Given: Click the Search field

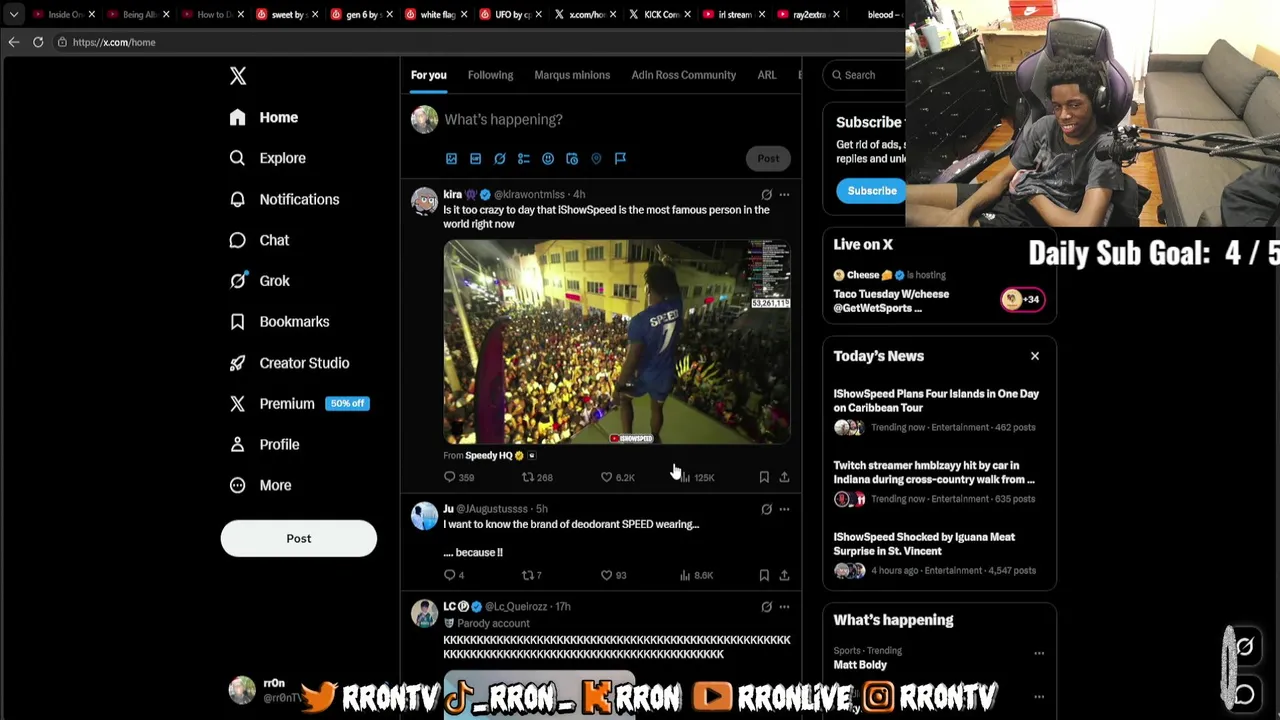Looking at the screenshot, I should coord(866,75).
